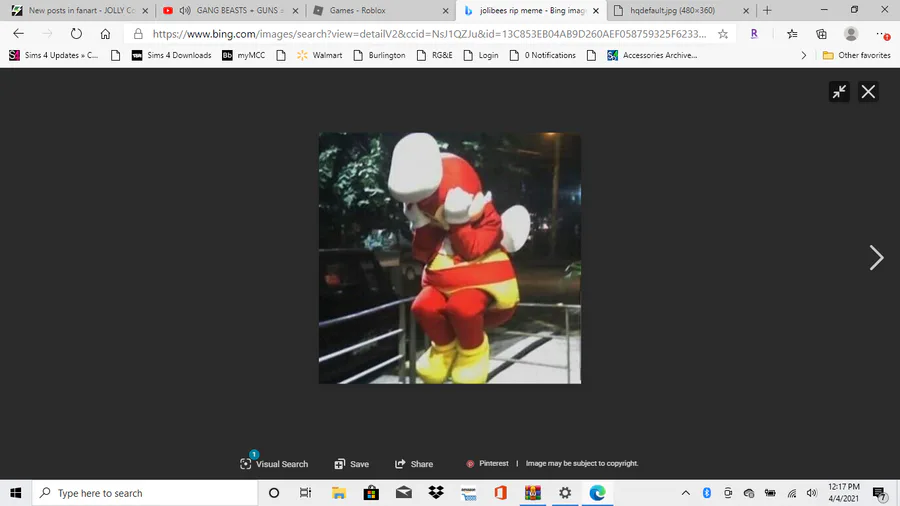Screen dimensions: 900x506
Task: Collapse the image detail view
Action: click(839, 92)
